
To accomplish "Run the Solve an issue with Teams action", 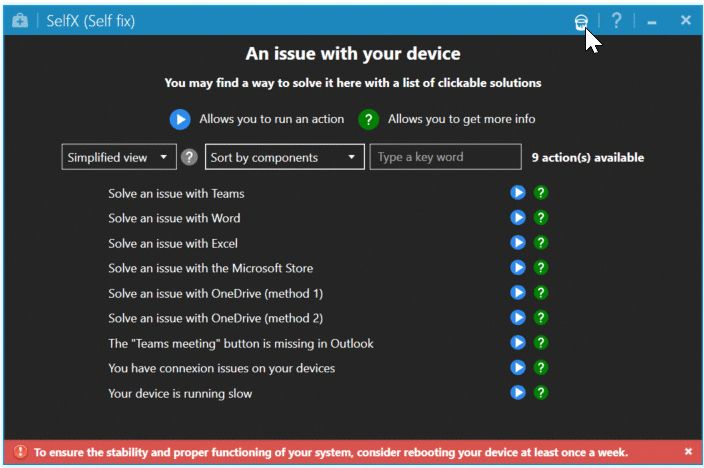I will (x=518, y=193).
